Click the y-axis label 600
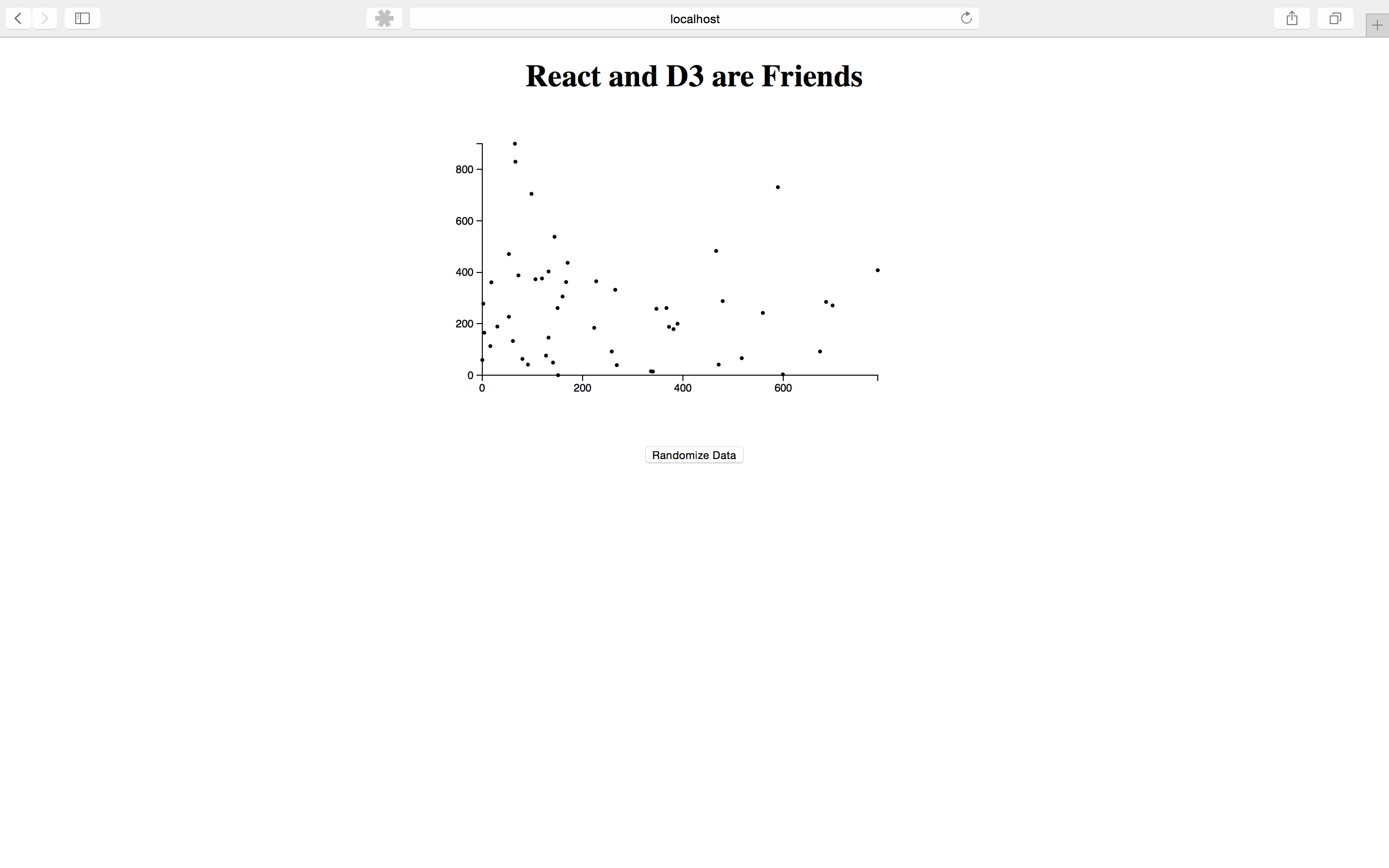 click(x=464, y=221)
